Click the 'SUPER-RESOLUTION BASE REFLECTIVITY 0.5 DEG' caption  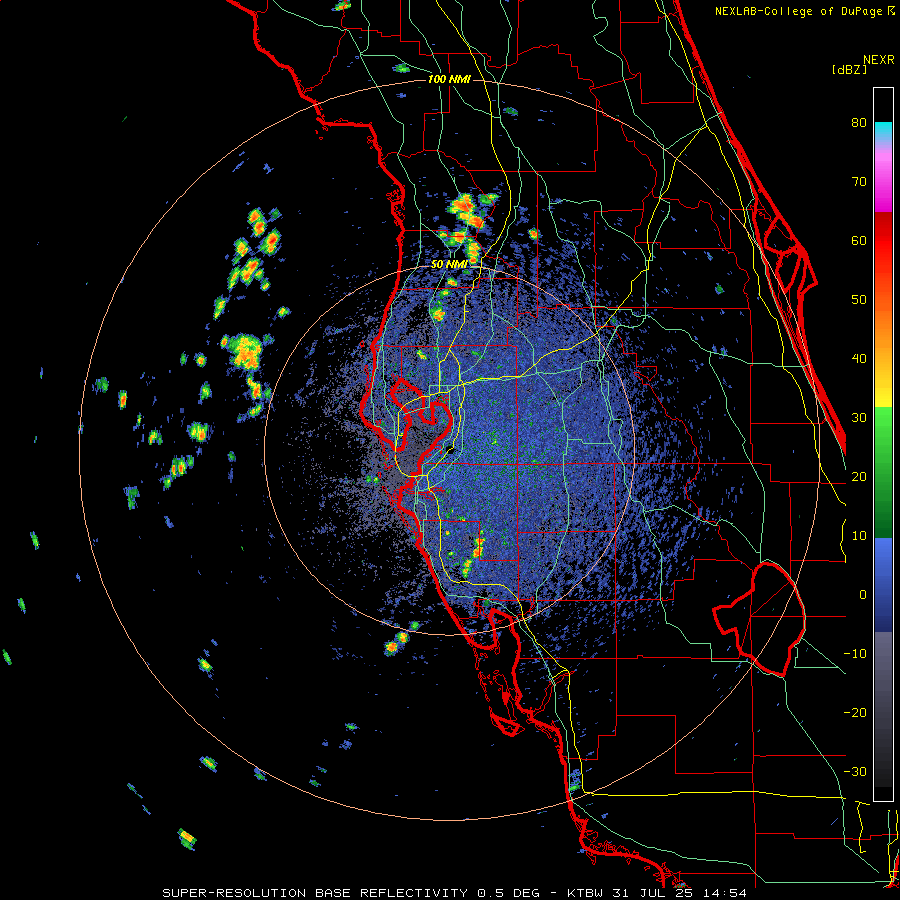click(x=351, y=893)
